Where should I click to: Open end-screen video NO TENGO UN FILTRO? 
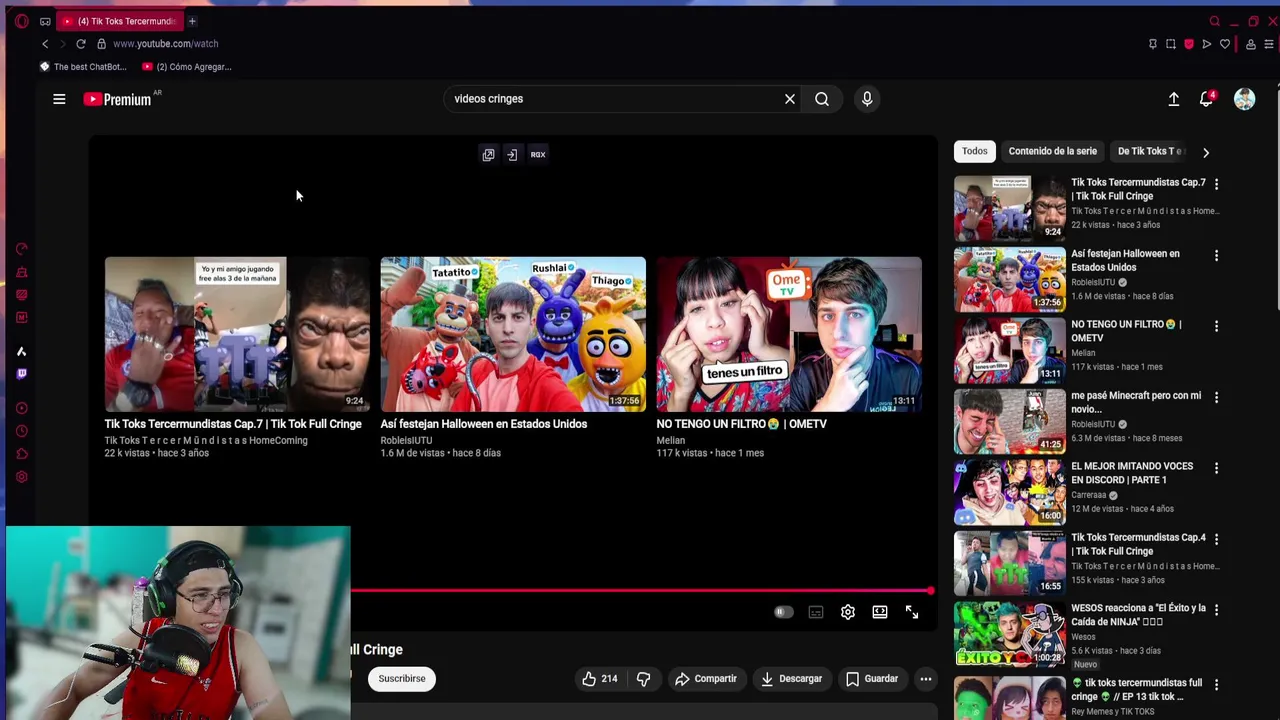[x=789, y=334]
